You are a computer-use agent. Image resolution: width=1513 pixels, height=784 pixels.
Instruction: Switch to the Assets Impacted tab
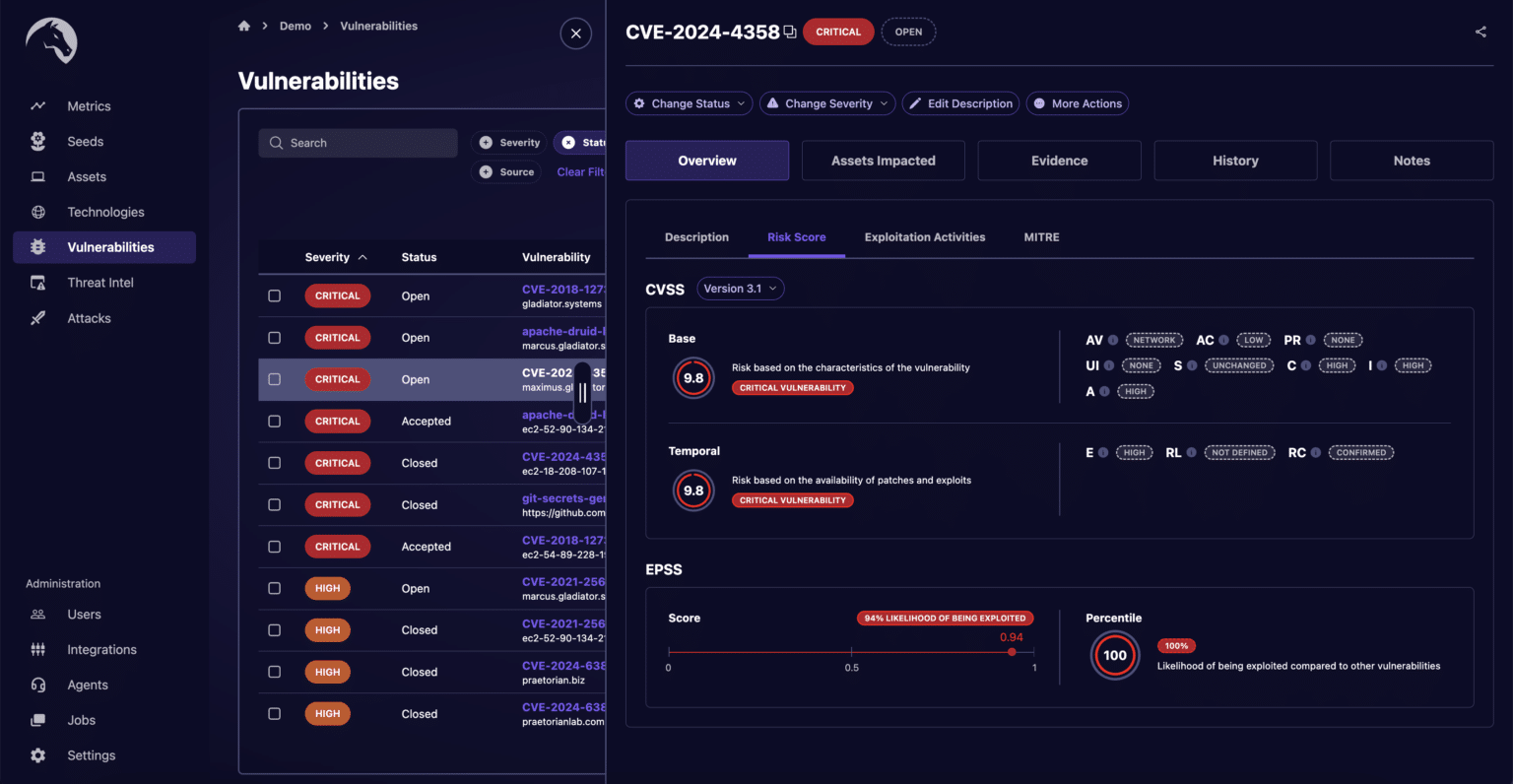tap(883, 160)
